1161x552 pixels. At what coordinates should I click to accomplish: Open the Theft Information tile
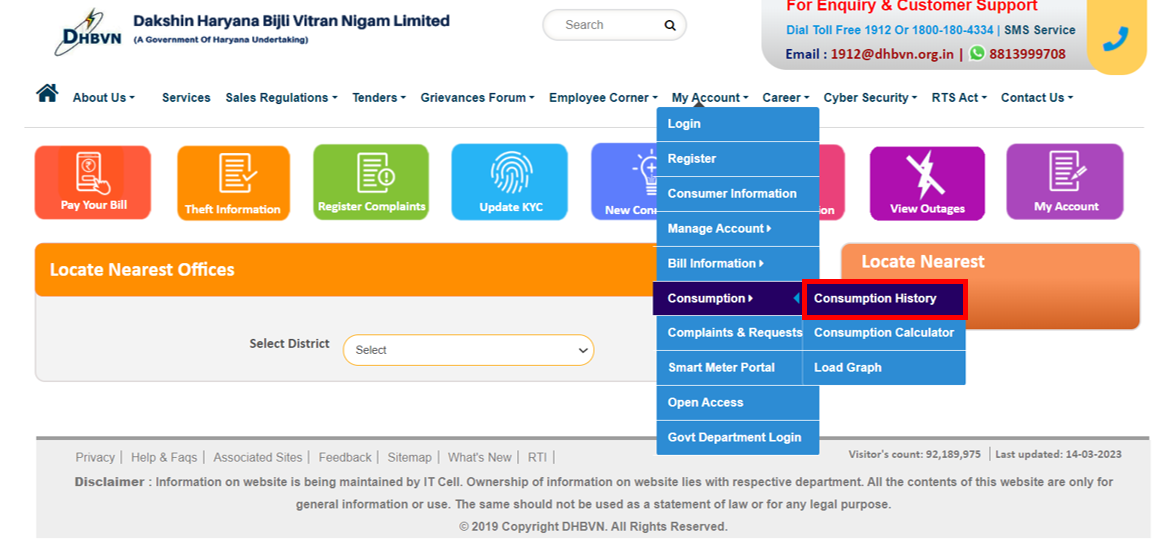pos(233,183)
